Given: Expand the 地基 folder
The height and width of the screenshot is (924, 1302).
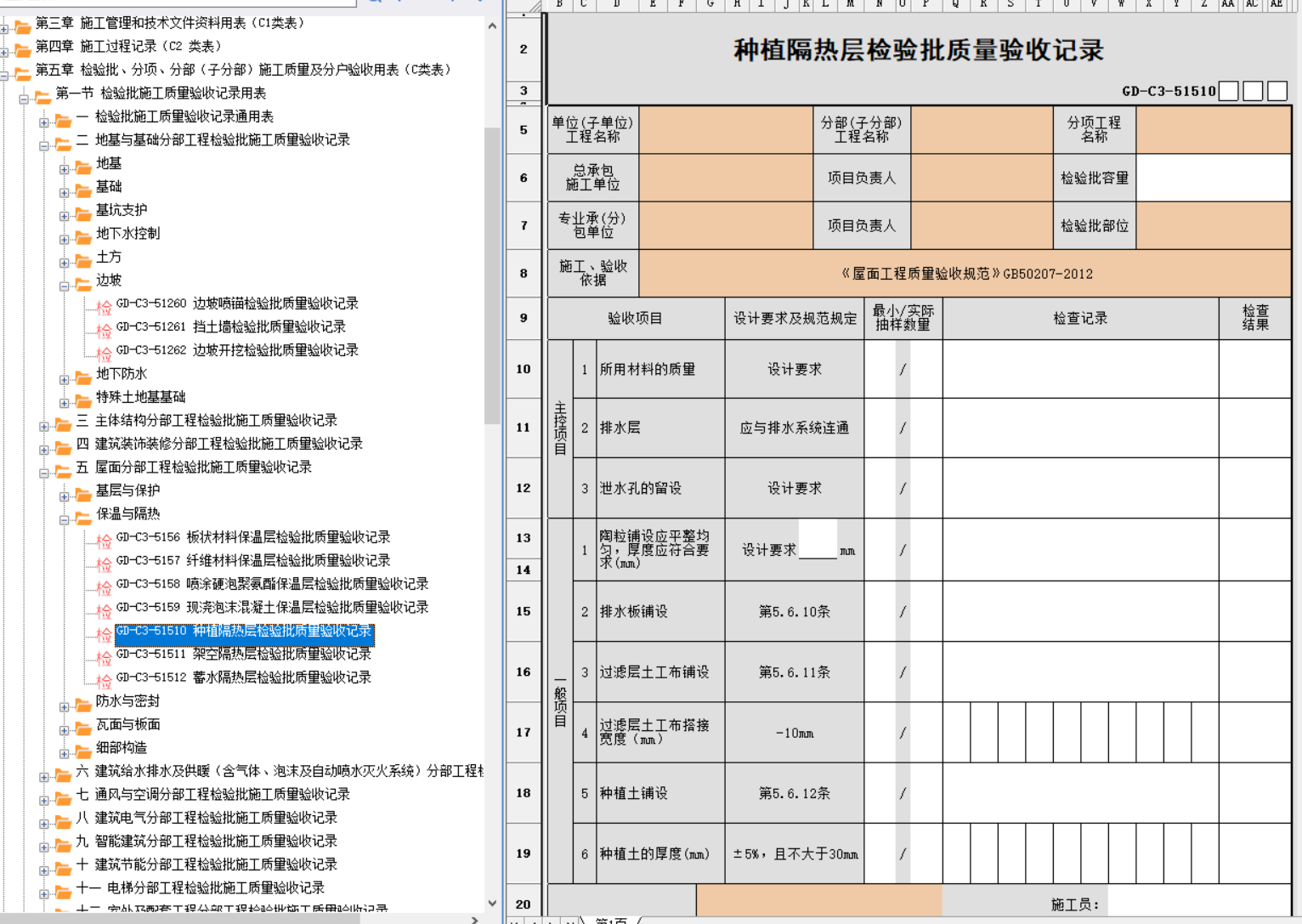Looking at the screenshot, I should tap(65, 170).
